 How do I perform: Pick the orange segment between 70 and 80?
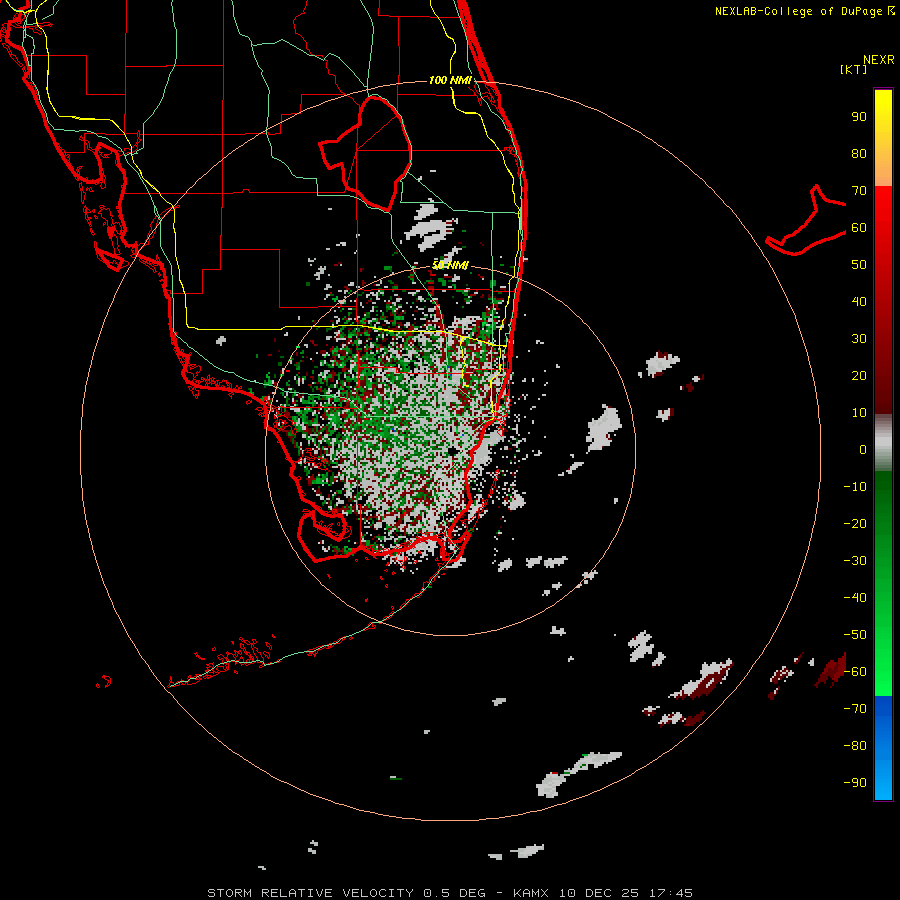pos(883,170)
